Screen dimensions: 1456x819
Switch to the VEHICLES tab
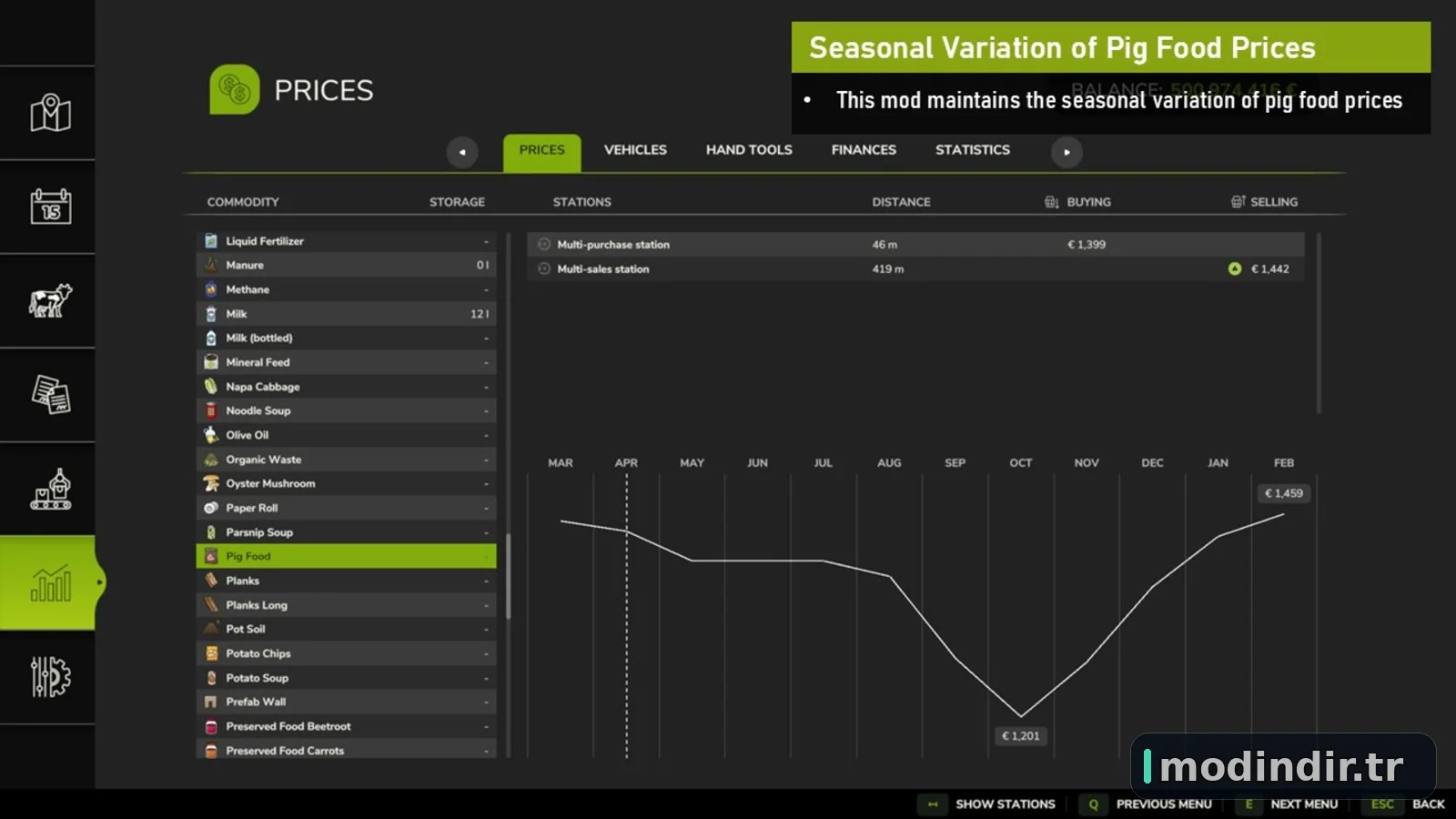click(635, 150)
